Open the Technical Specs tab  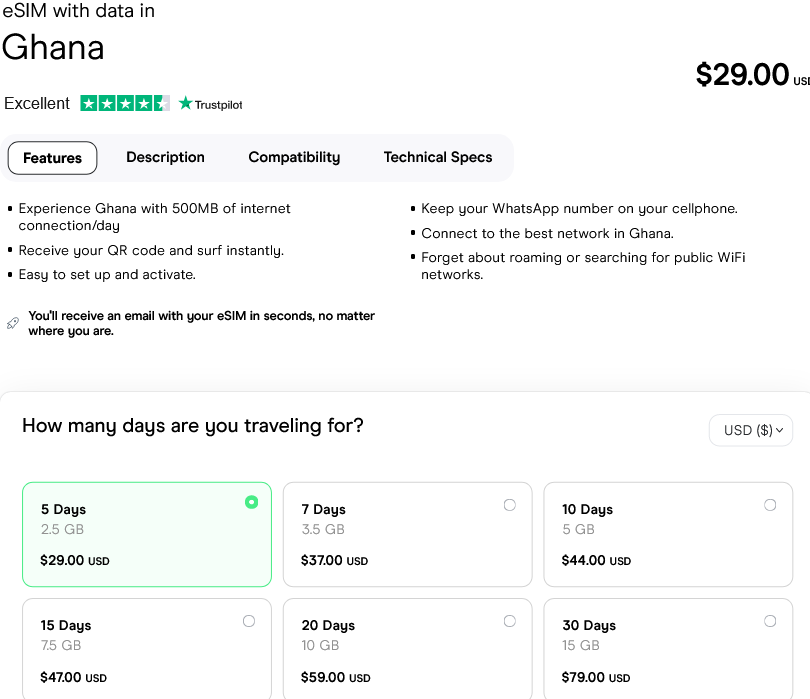[x=438, y=157]
